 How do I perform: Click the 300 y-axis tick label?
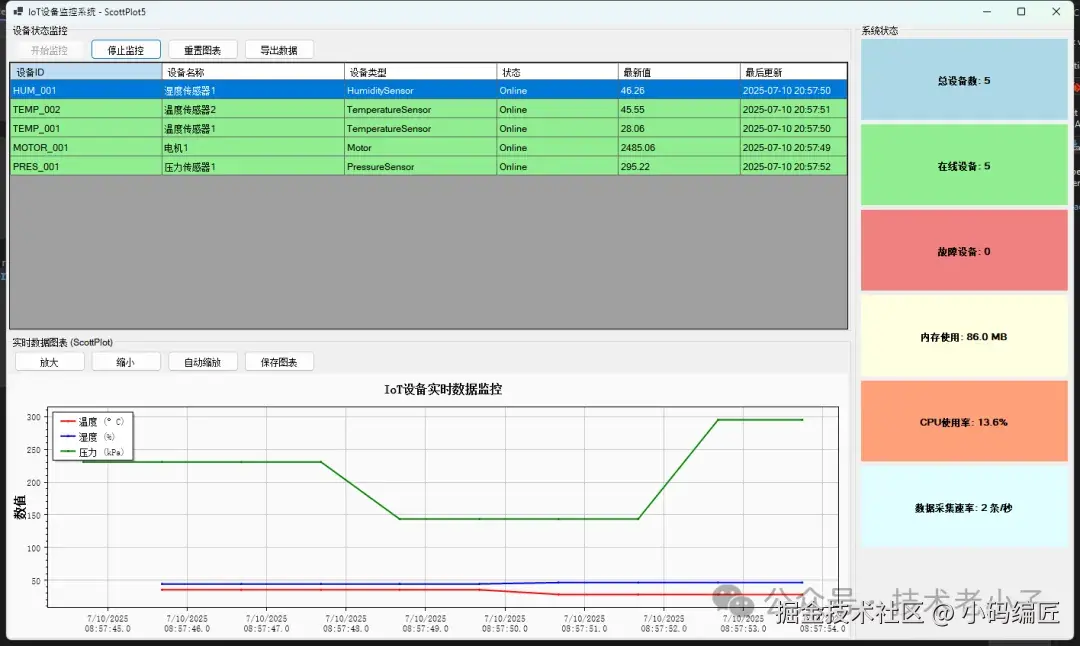pyautogui.click(x=34, y=417)
